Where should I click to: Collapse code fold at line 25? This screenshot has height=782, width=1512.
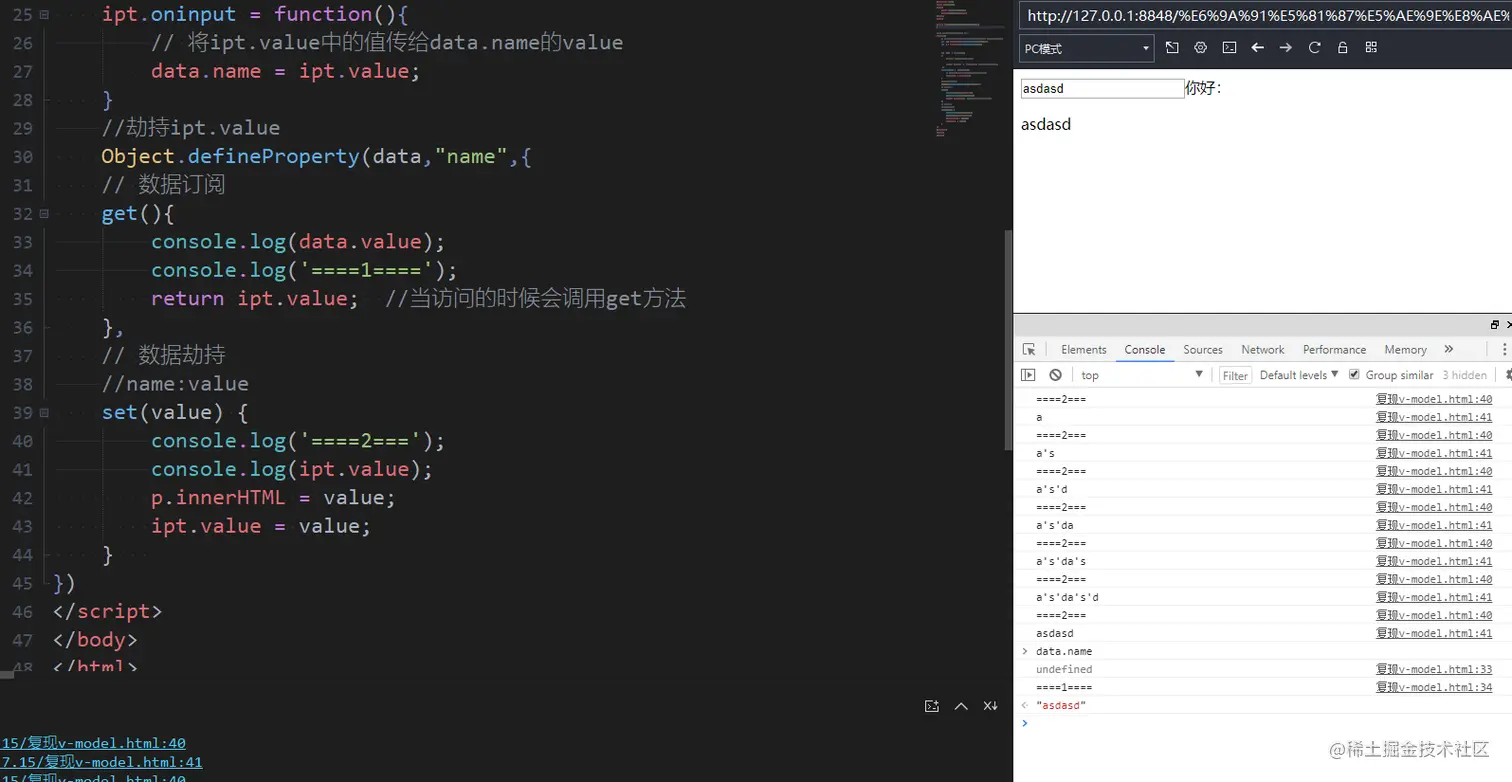click(44, 15)
